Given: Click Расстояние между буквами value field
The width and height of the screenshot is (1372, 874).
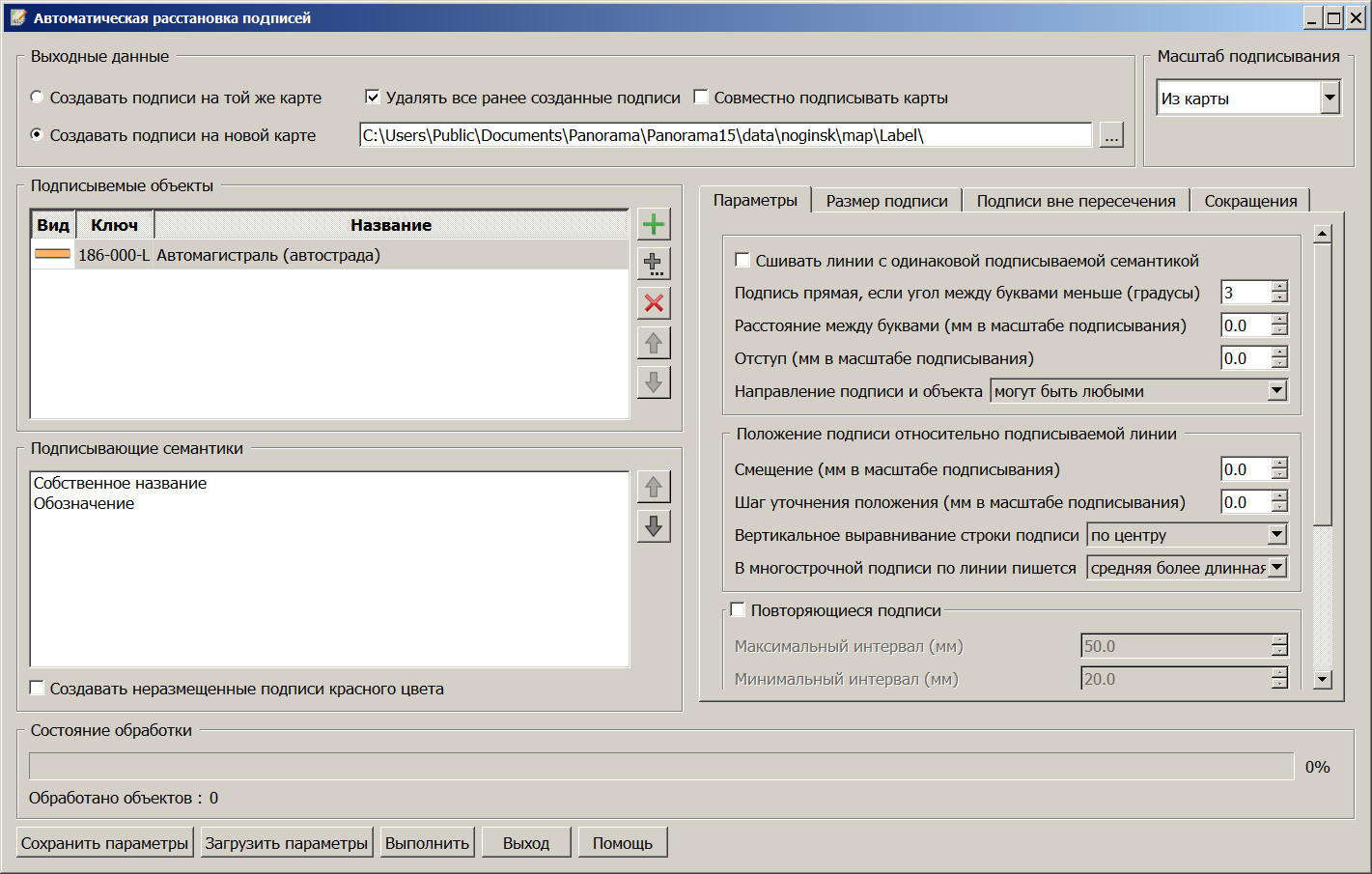Looking at the screenshot, I should click(1246, 325).
